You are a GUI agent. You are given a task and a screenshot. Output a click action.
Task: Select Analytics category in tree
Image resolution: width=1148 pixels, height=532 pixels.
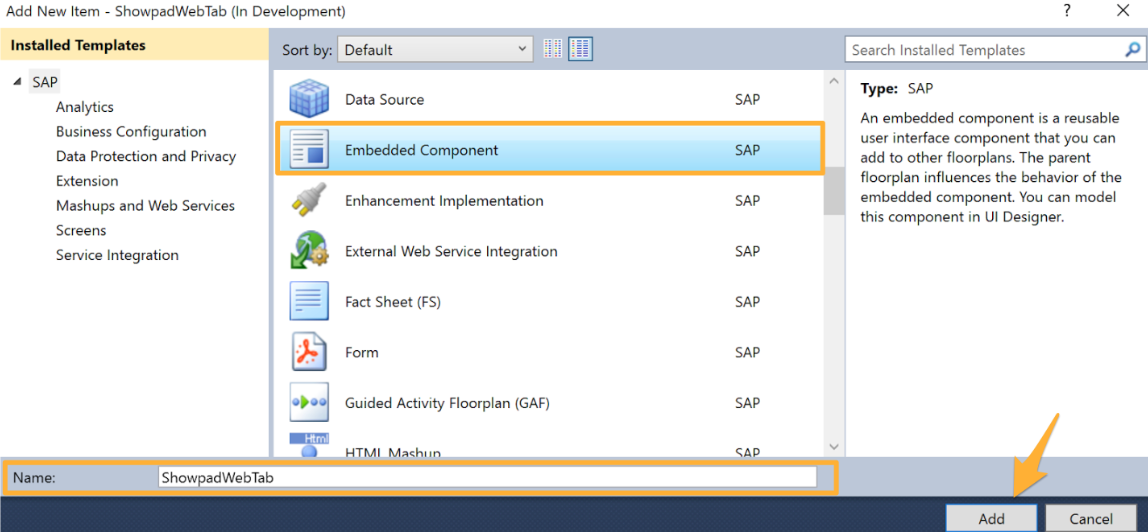pos(85,107)
